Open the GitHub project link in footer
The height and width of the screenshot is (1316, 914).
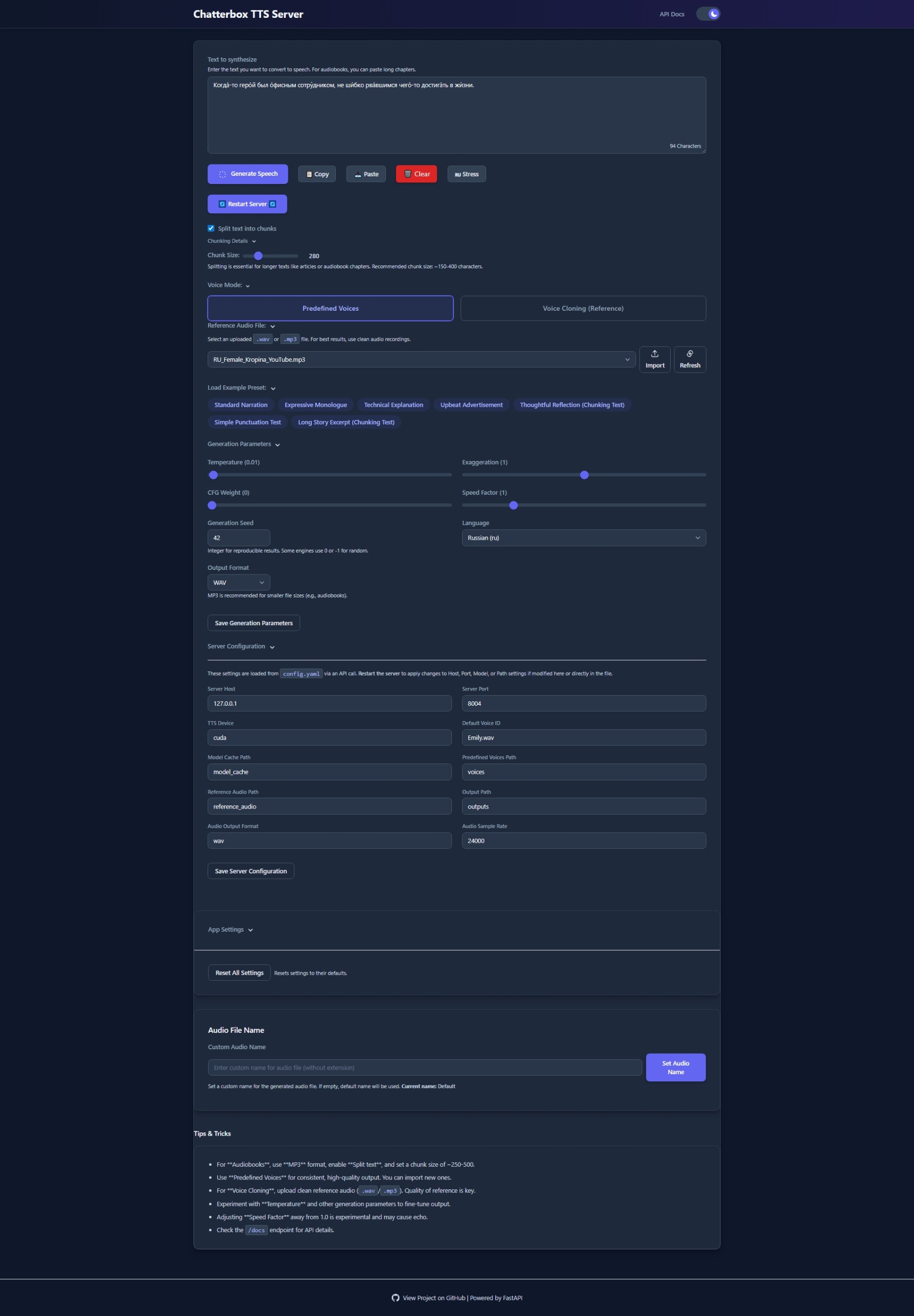pyautogui.click(x=433, y=1298)
